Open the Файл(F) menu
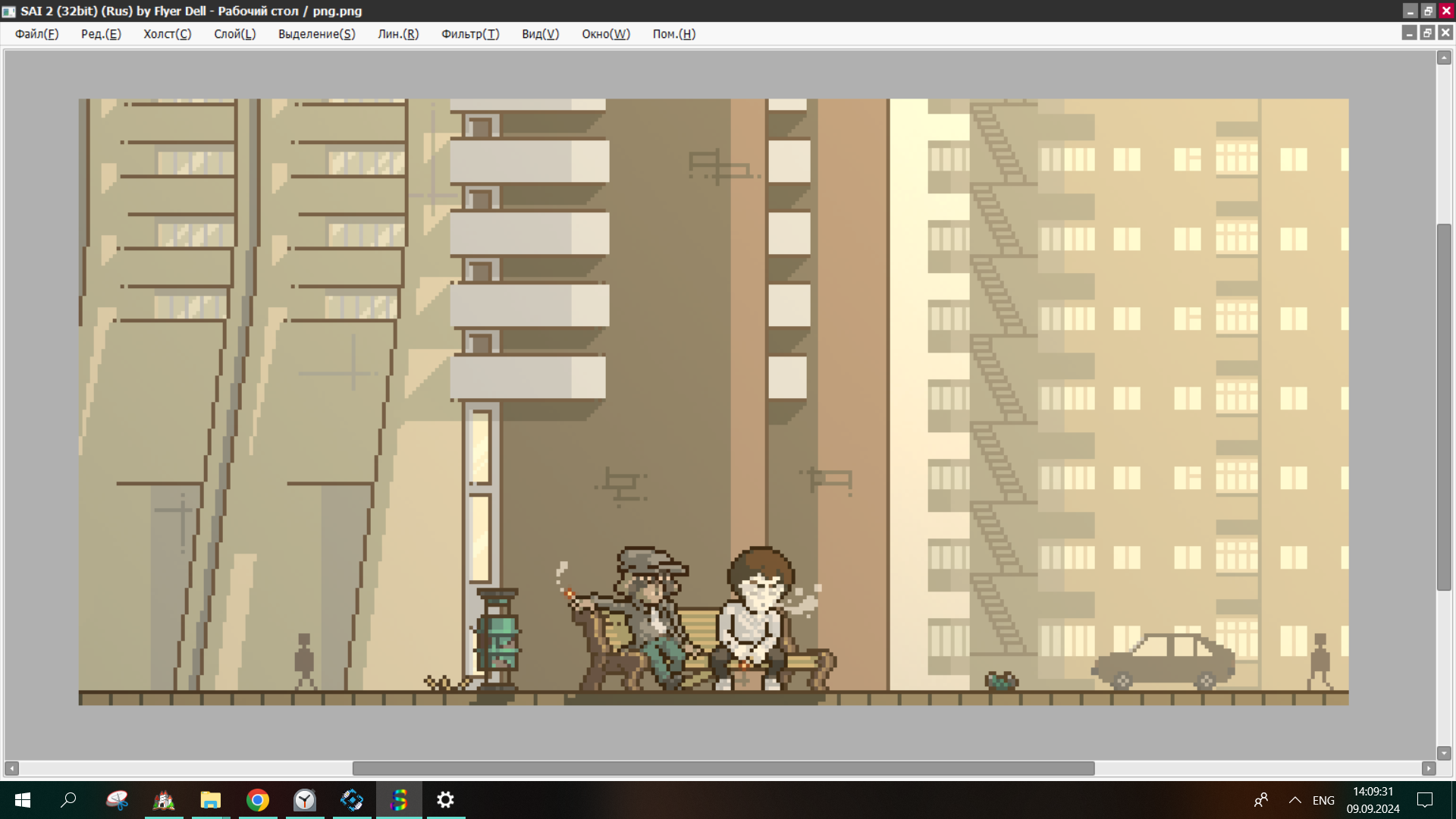The width and height of the screenshot is (1456, 819). [x=36, y=34]
